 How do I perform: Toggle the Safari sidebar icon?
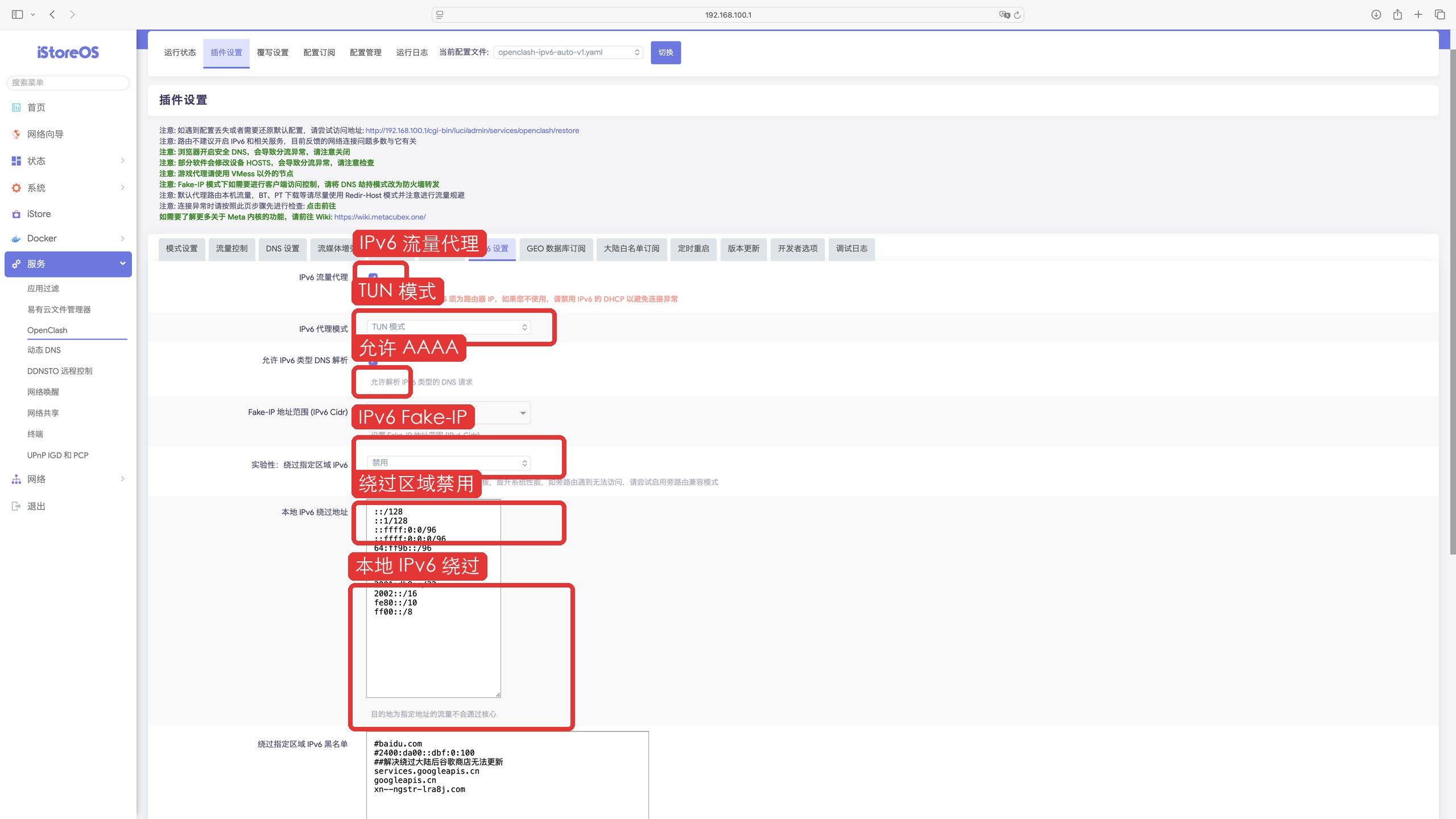click(x=17, y=15)
